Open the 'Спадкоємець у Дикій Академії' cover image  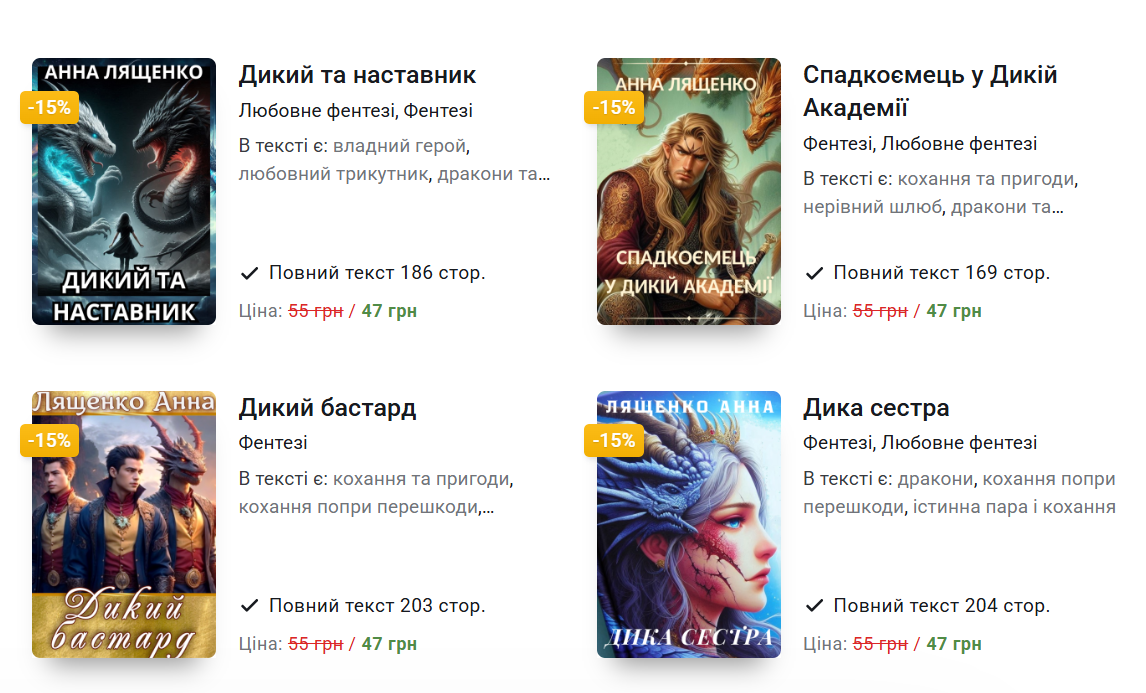coord(688,192)
